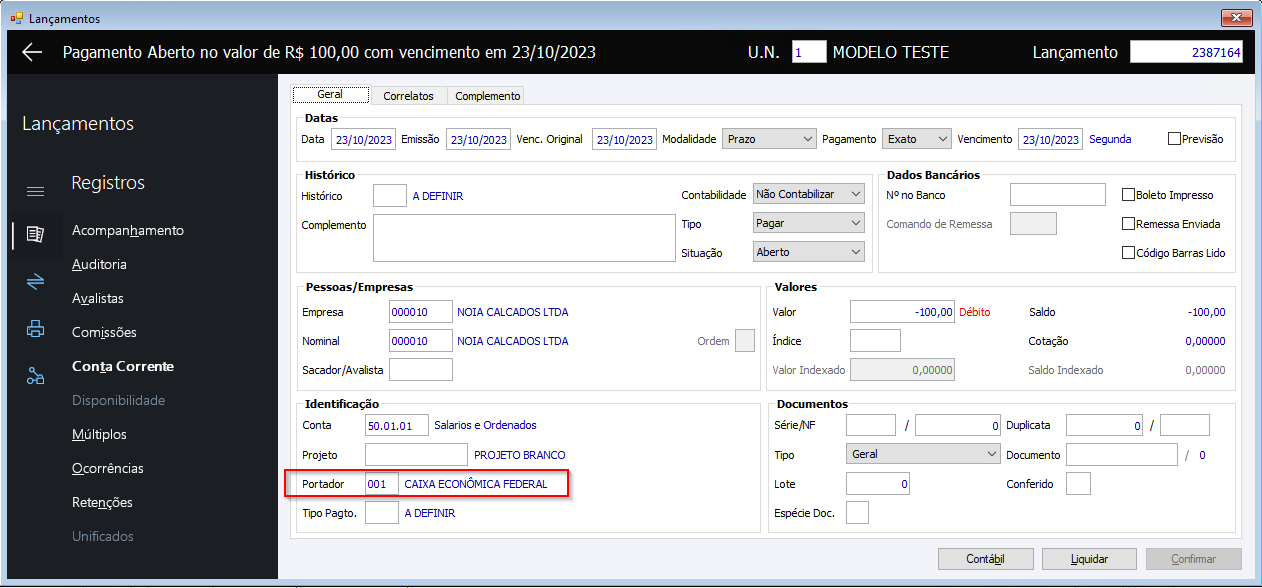Viewport: 1262px width, 588px height.
Task: Open Comissões in the sidebar
Action: tap(104, 332)
